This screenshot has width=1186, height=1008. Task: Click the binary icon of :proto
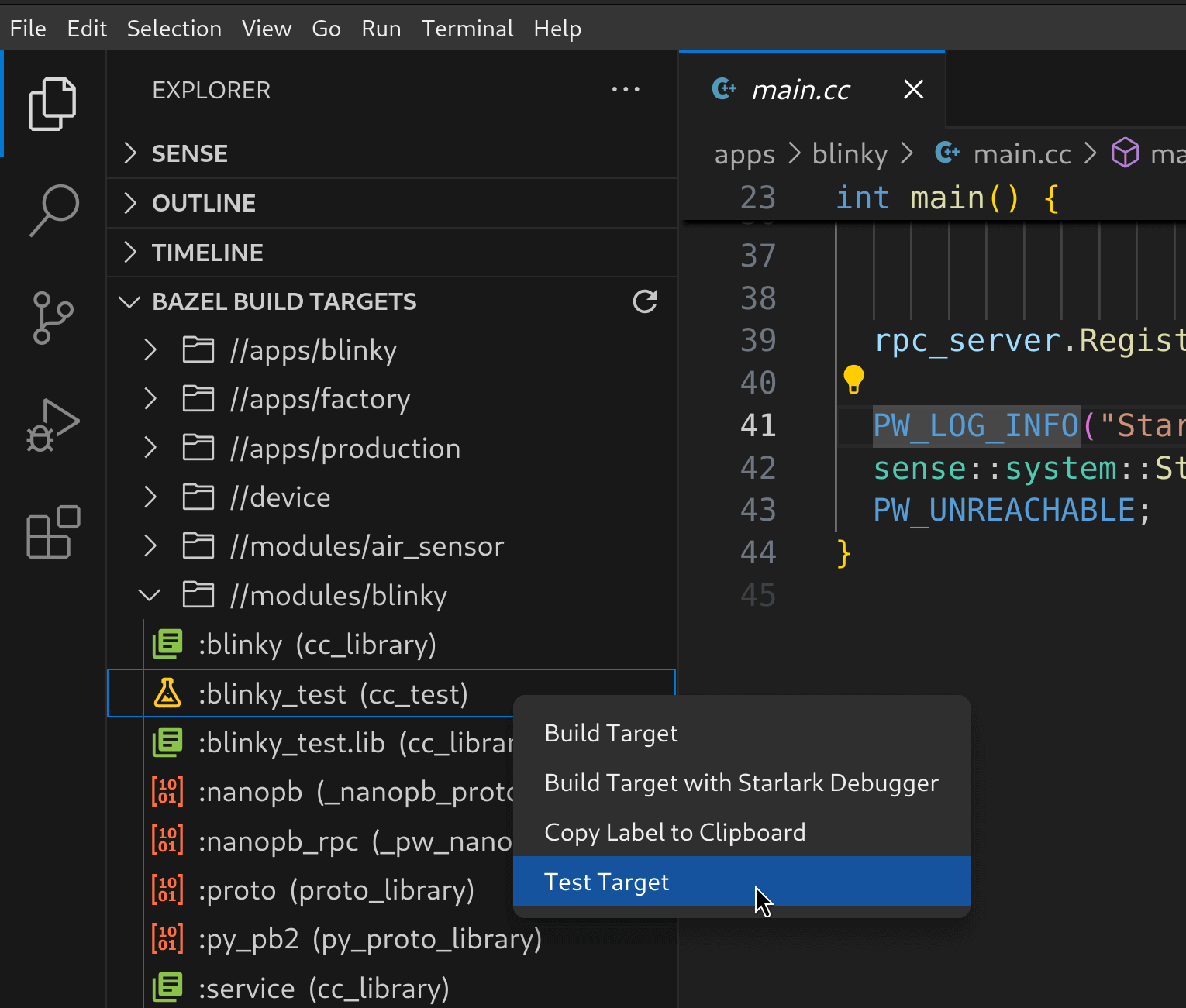click(167, 890)
